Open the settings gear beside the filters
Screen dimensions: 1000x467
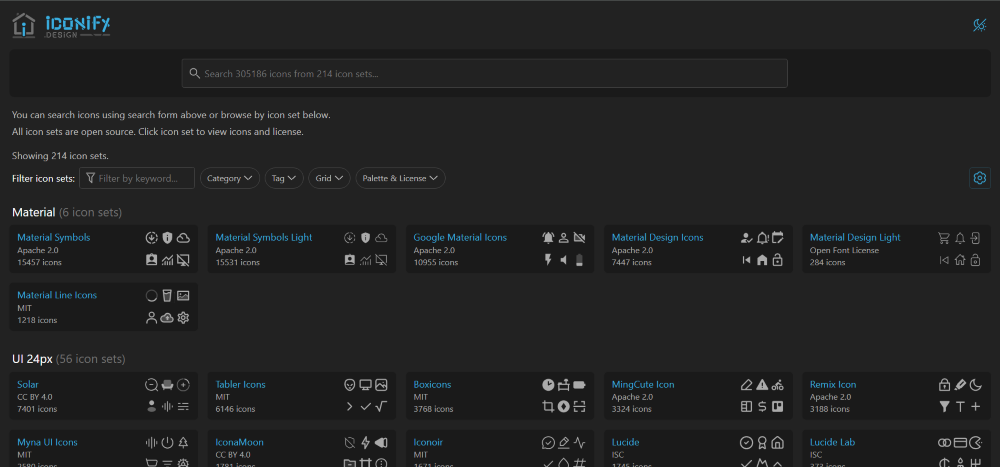pyautogui.click(x=980, y=178)
